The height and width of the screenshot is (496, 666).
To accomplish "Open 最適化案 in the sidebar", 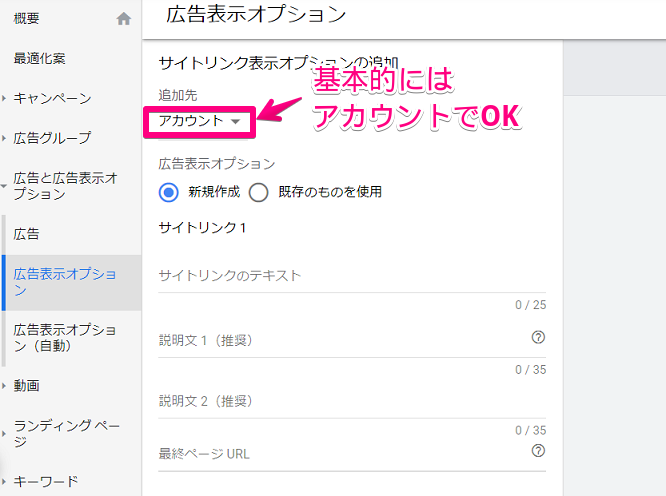I will click(x=40, y=58).
